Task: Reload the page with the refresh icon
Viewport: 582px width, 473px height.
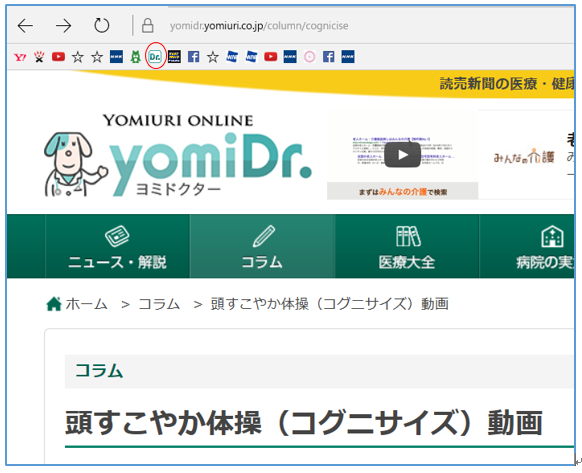Action: tap(101, 26)
